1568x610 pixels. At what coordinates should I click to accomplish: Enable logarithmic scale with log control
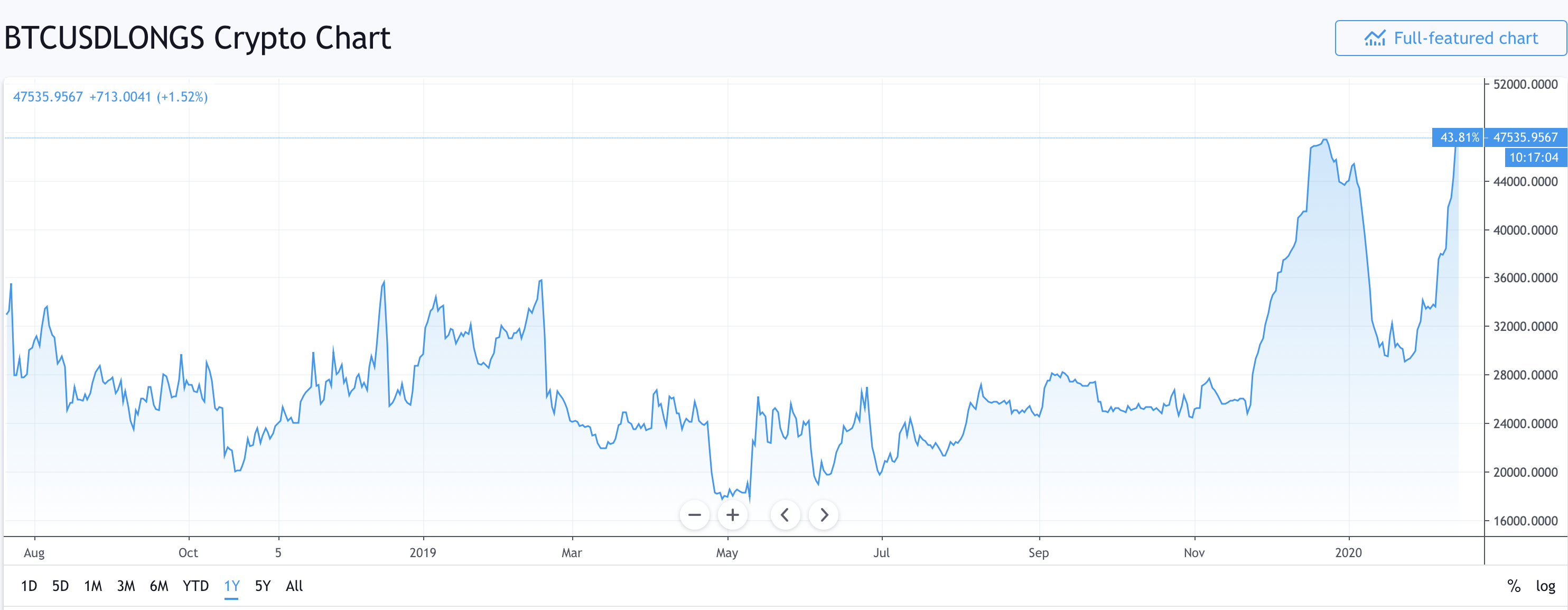pyautogui.click(x=1546, y=586)
